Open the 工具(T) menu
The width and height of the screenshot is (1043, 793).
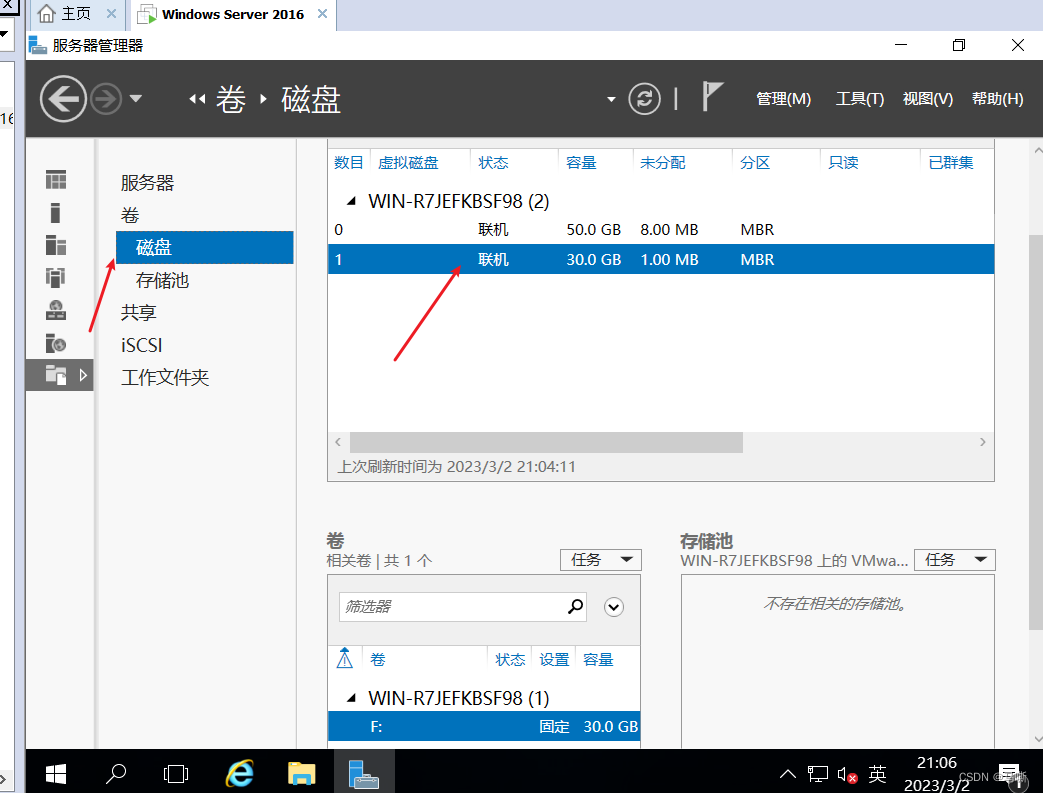pos(859,99)
